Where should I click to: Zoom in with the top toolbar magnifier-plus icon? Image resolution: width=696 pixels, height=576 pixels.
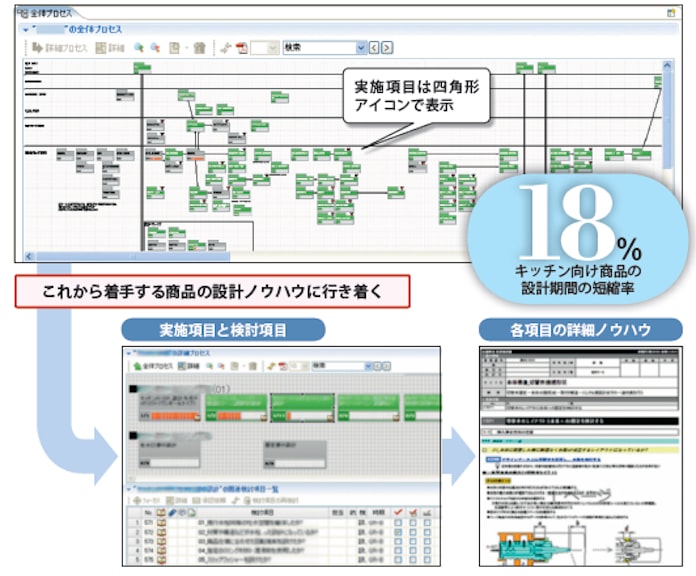(139, 47)
